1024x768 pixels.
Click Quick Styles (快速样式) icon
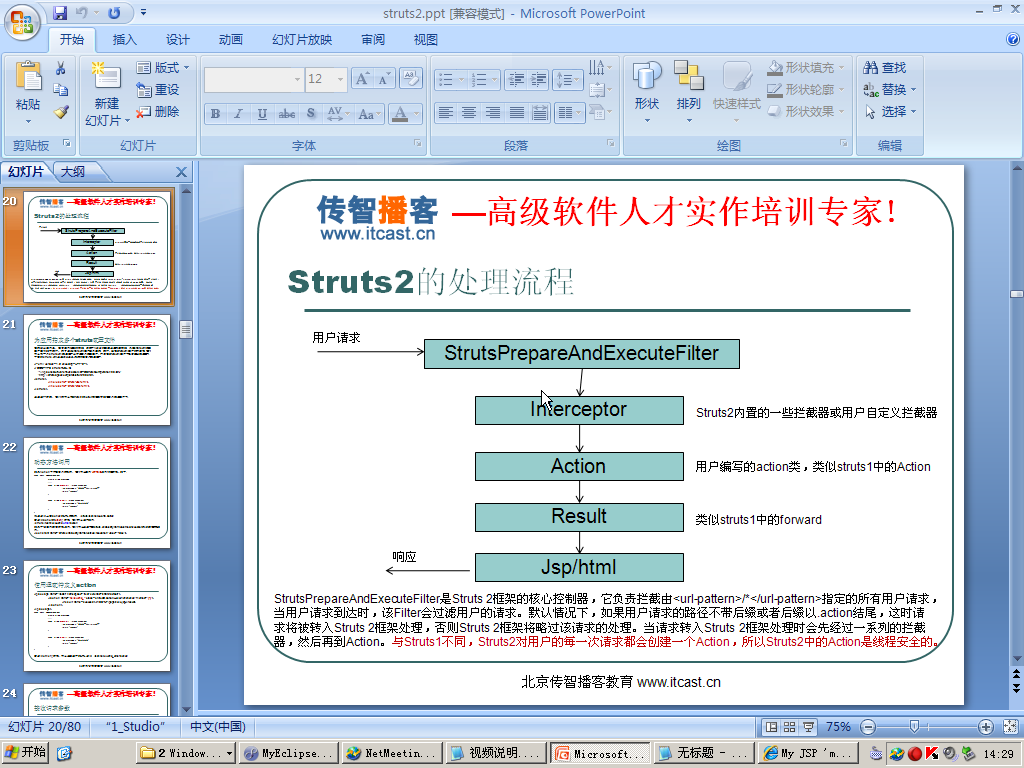[737, 76]
